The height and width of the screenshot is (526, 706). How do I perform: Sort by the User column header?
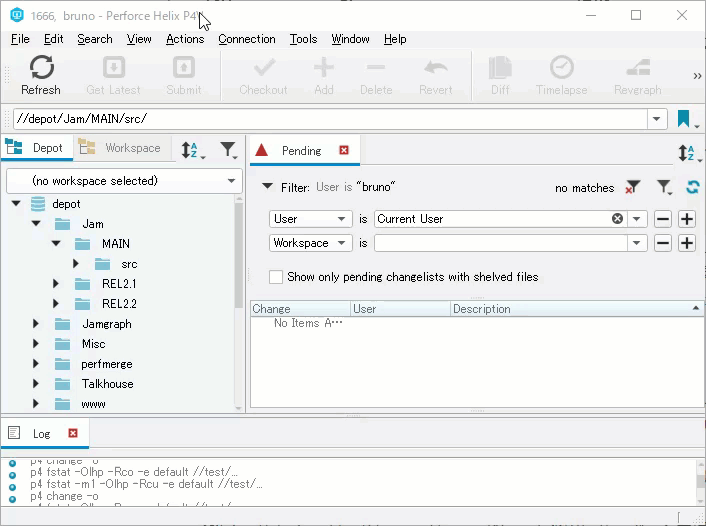(400, 309)
